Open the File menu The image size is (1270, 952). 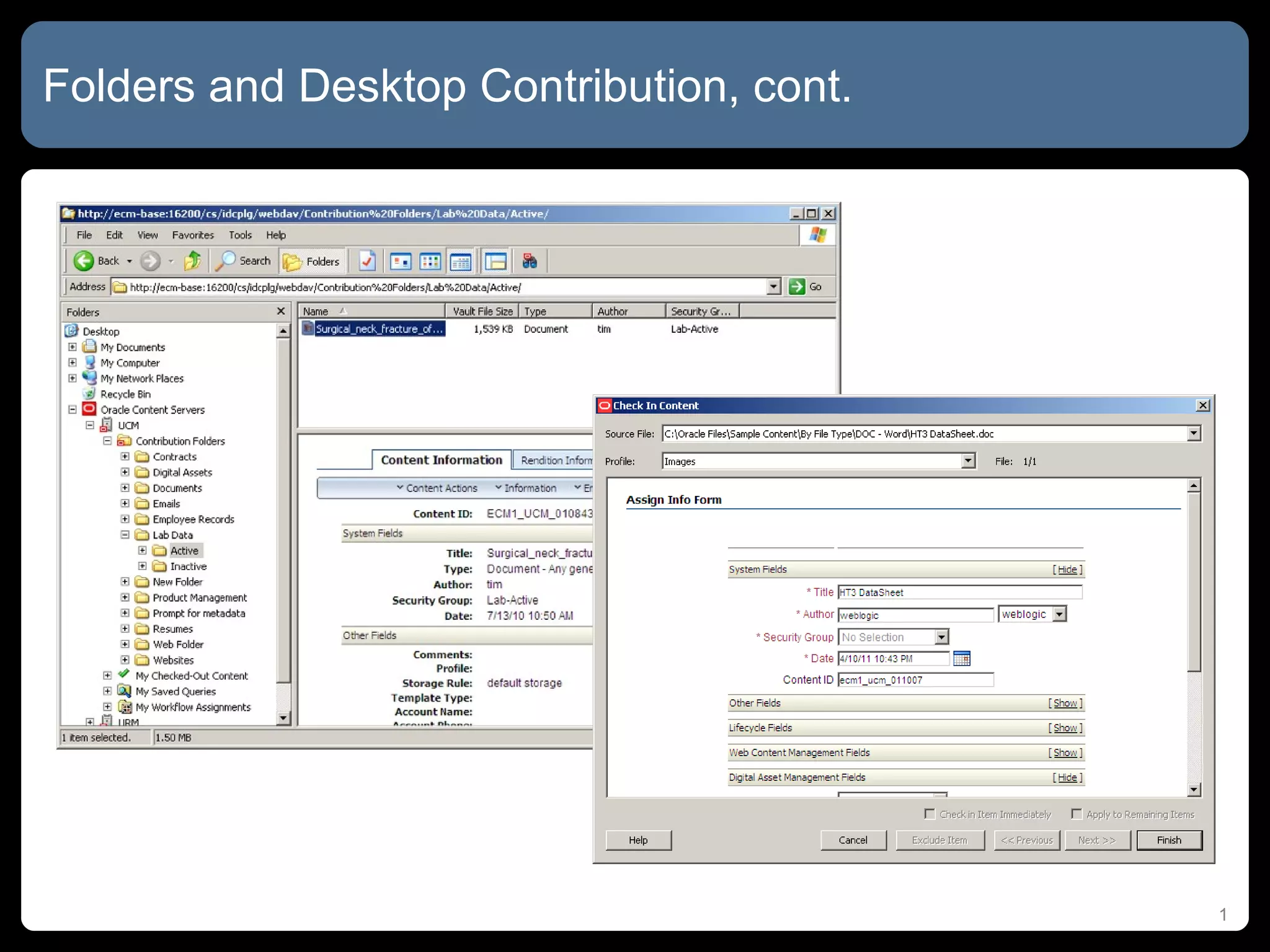click(84, 235)
